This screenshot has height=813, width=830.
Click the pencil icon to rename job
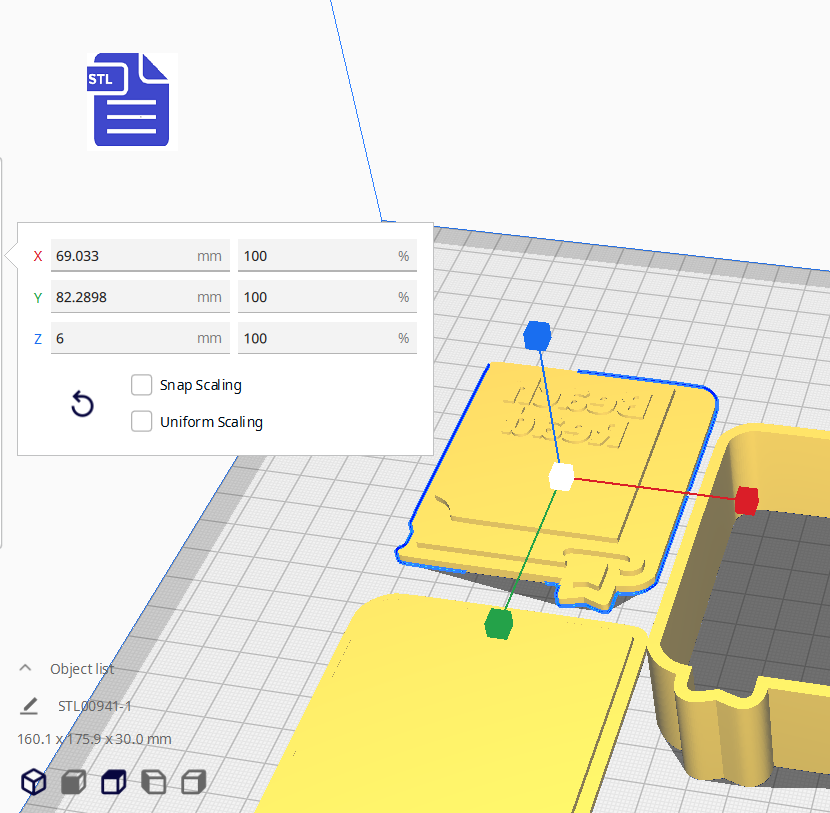[x=29, y=706]
